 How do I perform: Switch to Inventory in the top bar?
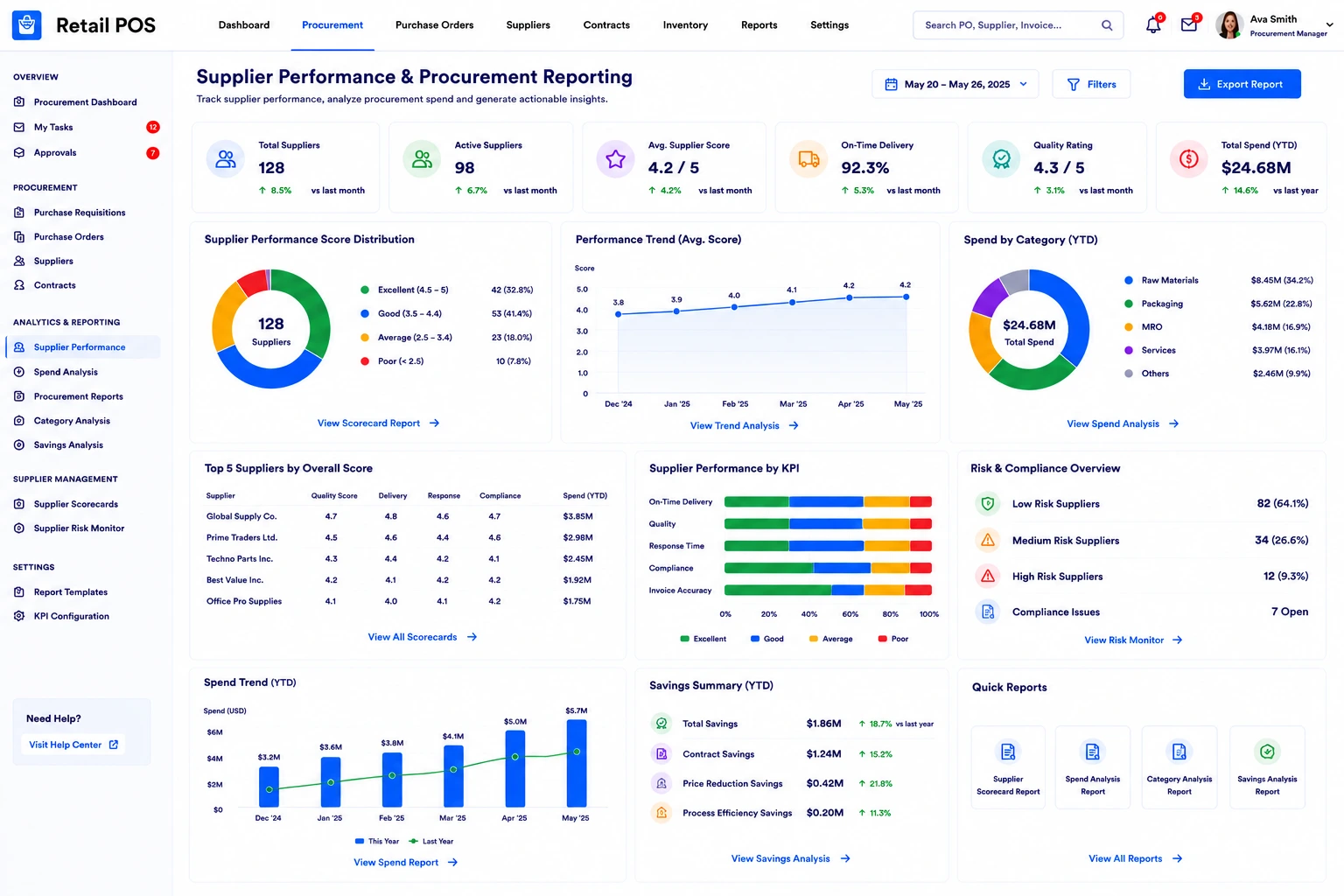click(685, 25)
